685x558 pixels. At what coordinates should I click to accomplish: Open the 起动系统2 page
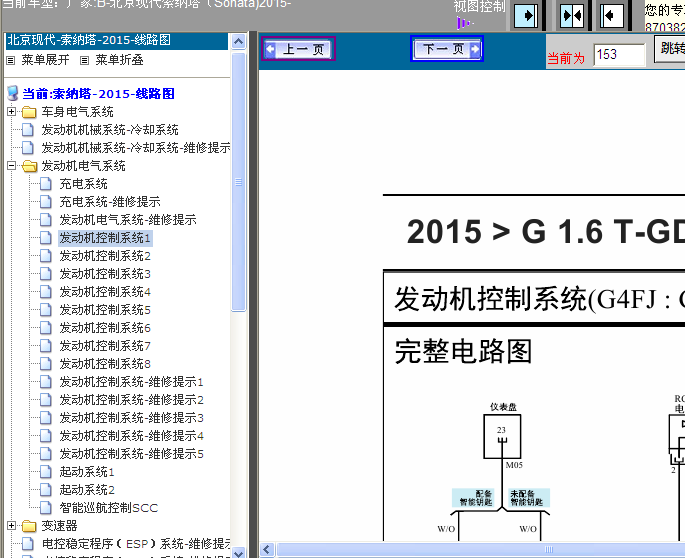(87, 489)
